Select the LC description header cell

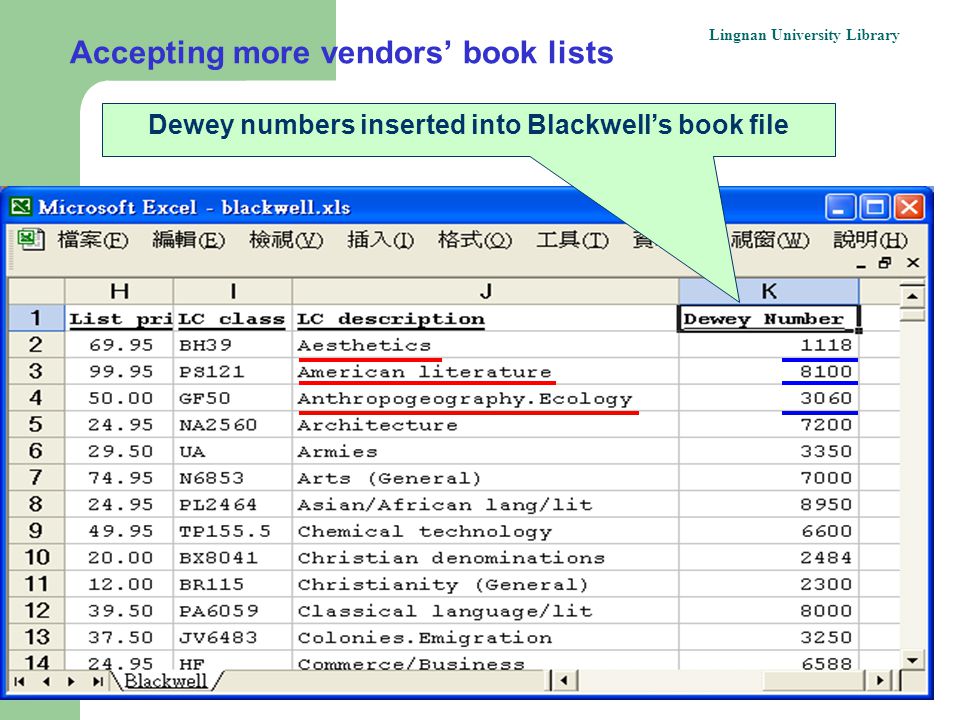[x=486, y=318]
